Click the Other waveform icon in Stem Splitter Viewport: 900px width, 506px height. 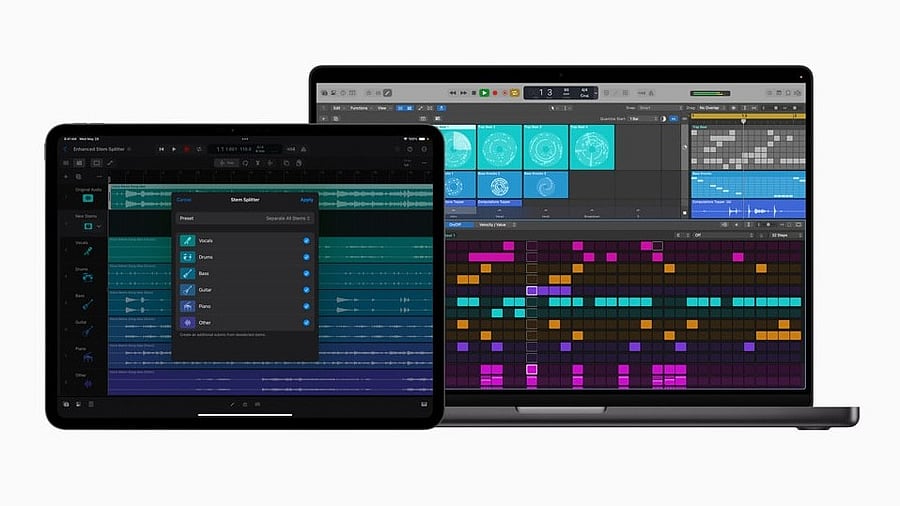(187, 322)
